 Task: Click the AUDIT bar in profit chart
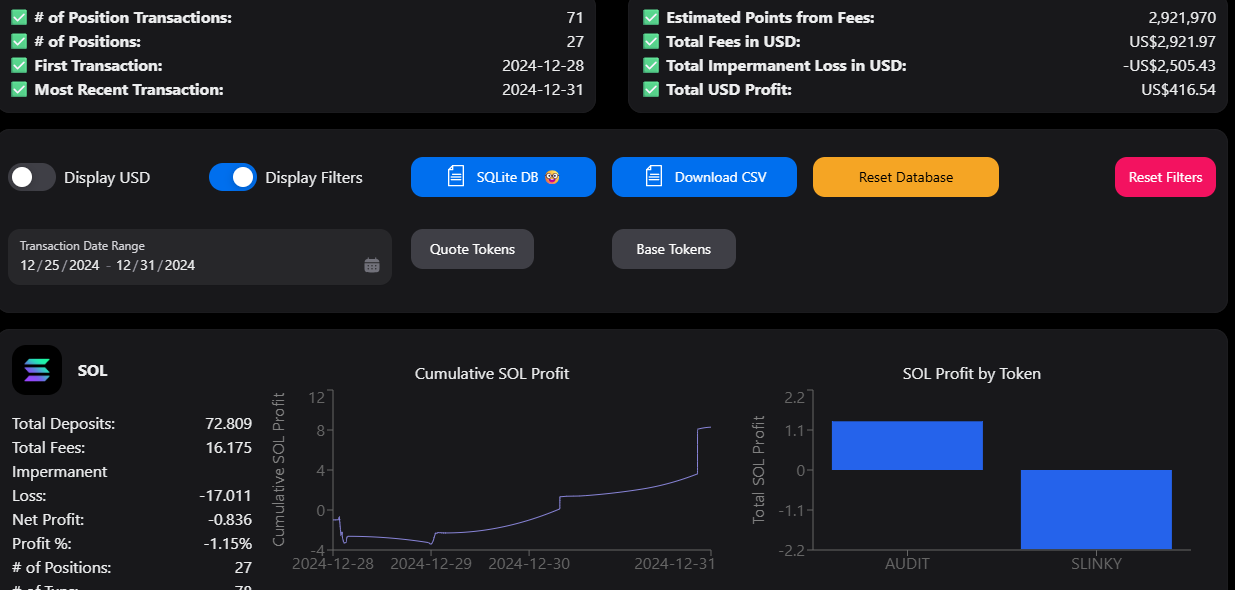pyautogui.click(x=907, y=445)
